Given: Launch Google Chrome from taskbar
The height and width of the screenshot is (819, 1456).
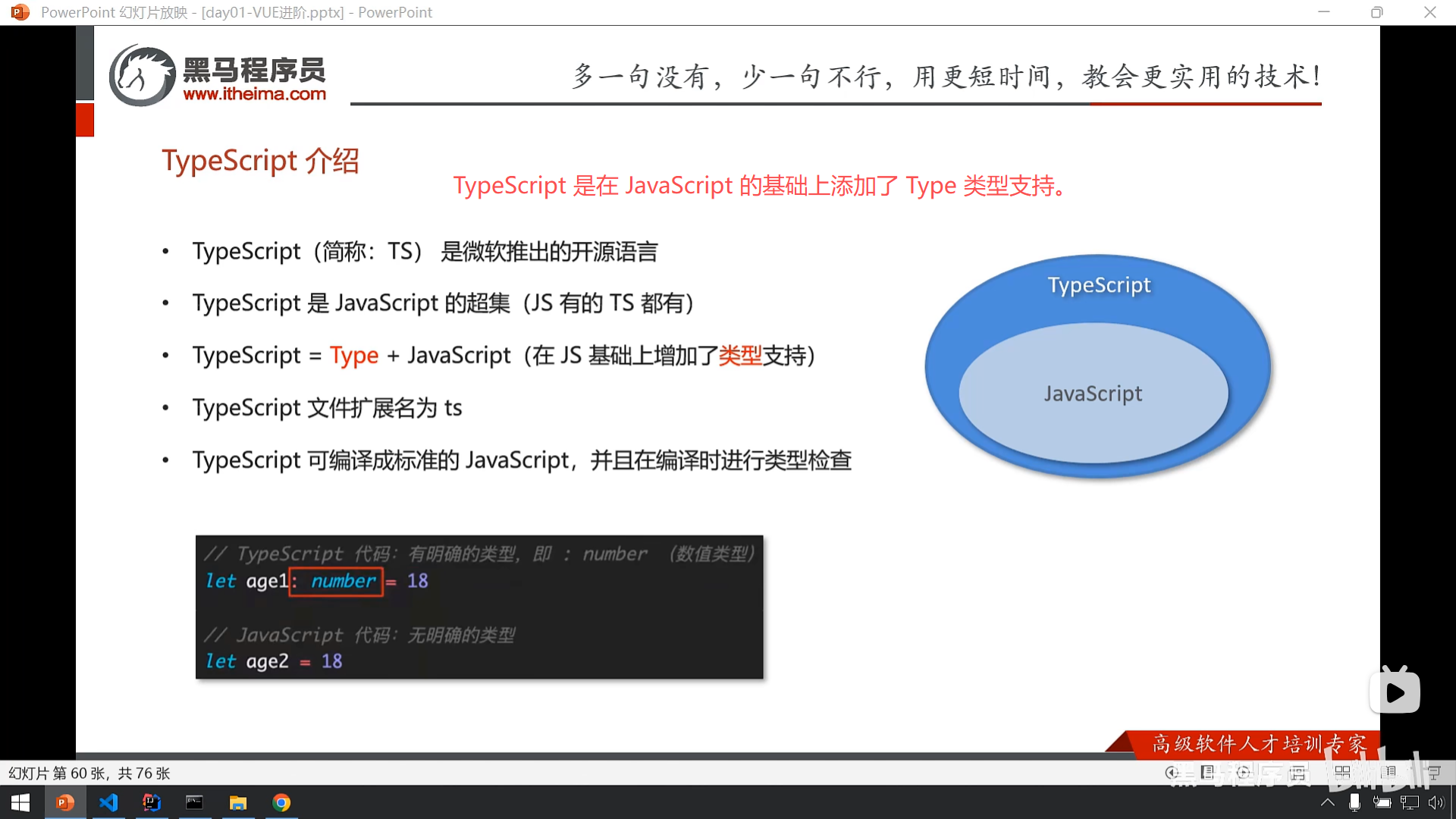Looking at the screenshot, I should [281, 802].
